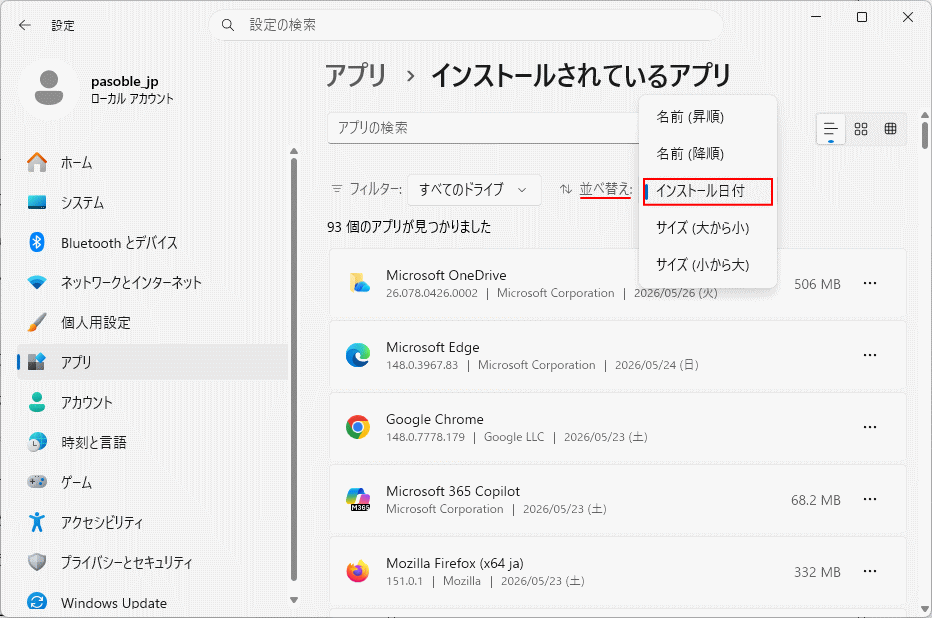The height and width of the screenshot is (618, 932).
Task: Switch to table view layout icon
Action: pos(890,129)
